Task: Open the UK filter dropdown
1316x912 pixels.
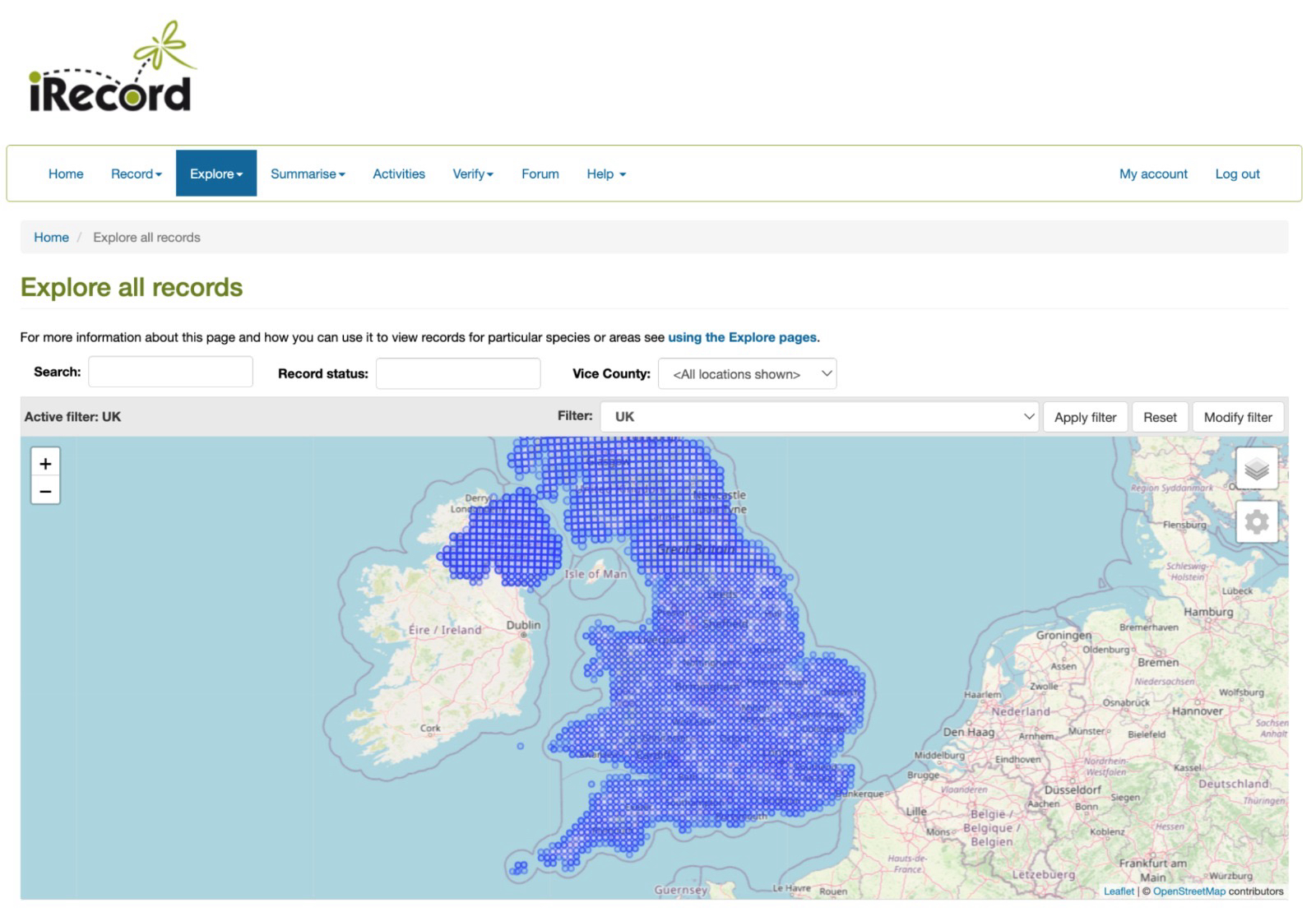Action: (x=819, y=417)
